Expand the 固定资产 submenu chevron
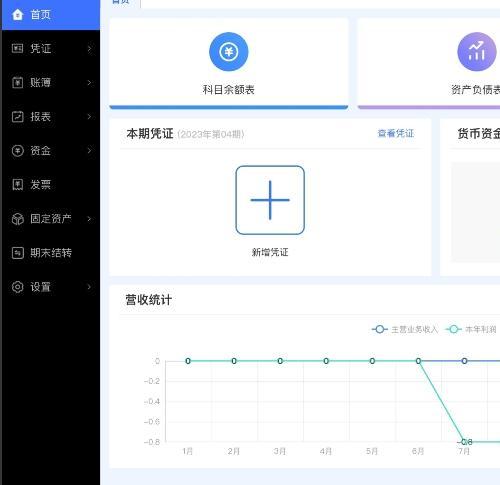This screenshot has height=485, width=500. 89,219
